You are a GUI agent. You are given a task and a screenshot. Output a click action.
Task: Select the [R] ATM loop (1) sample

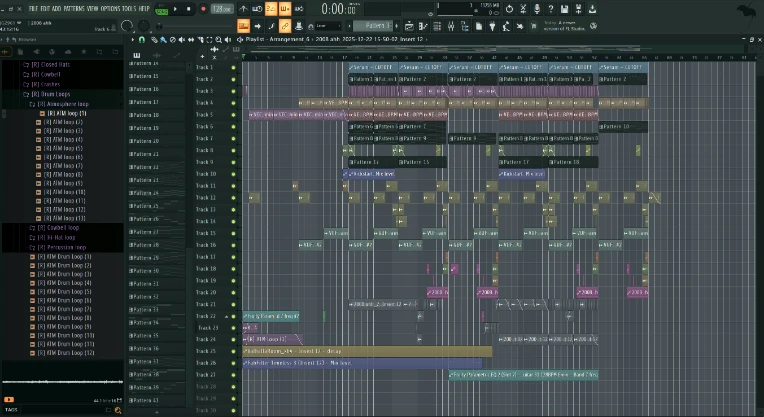click(x=66, y=113)
